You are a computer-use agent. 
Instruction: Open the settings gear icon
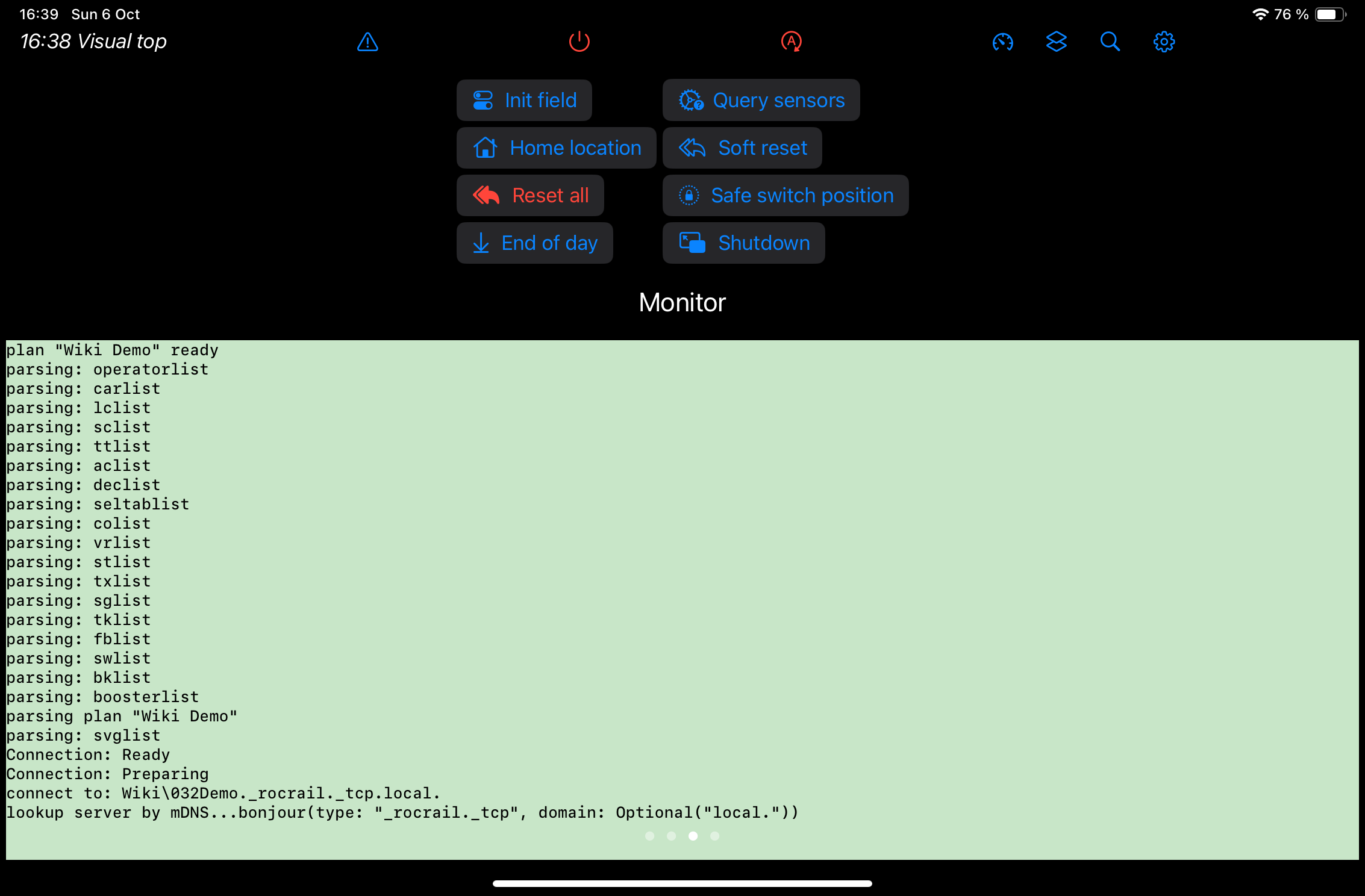pyautogui.click(x=1164, y=42)
